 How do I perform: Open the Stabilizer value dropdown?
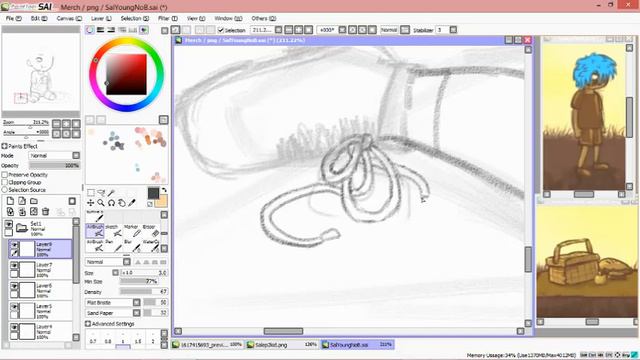pos(453,30)
